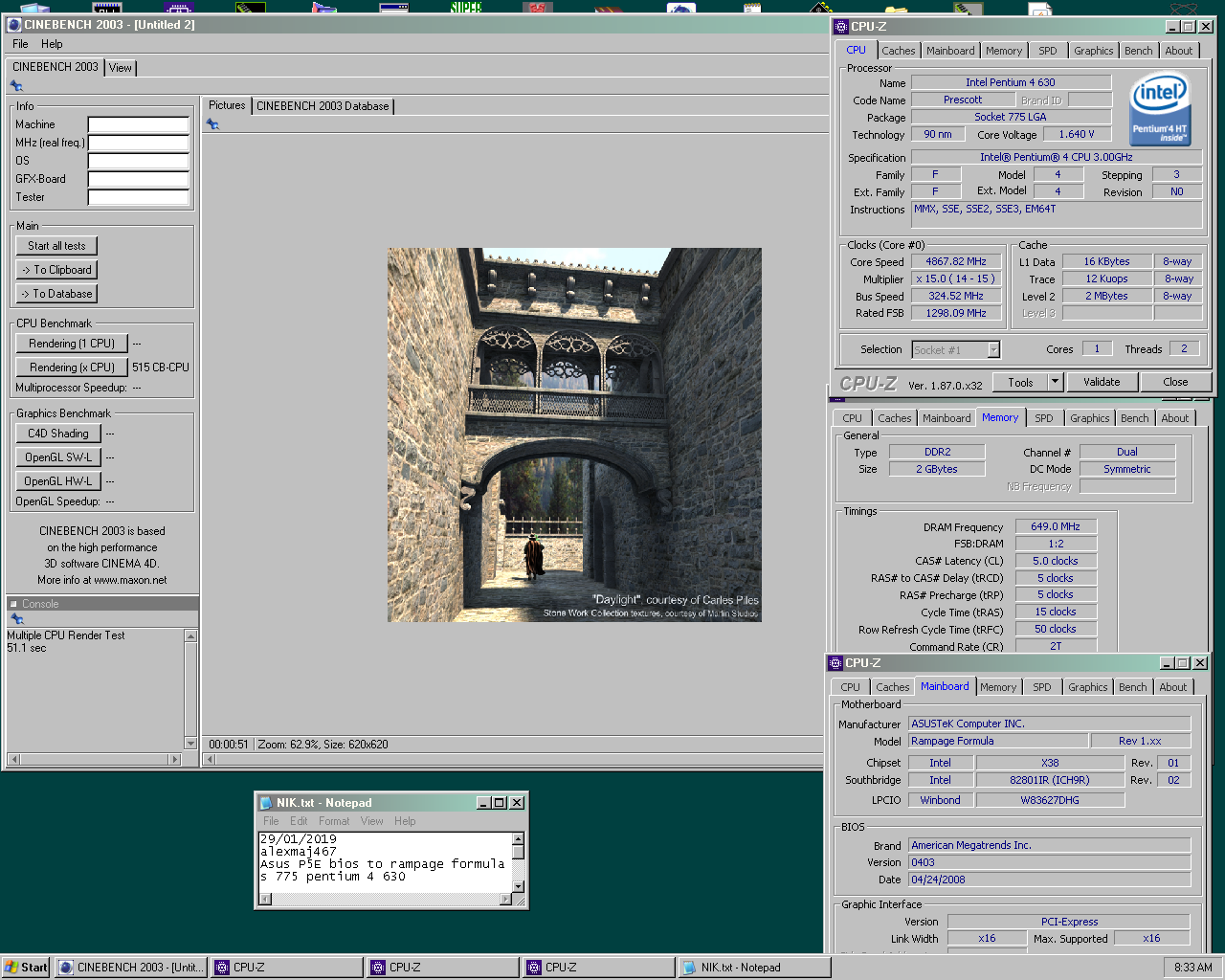Open the File menu in CINEBENCH
This screenshot has height=980, width=1225.
pyautogui.click(x=20, y=44)
